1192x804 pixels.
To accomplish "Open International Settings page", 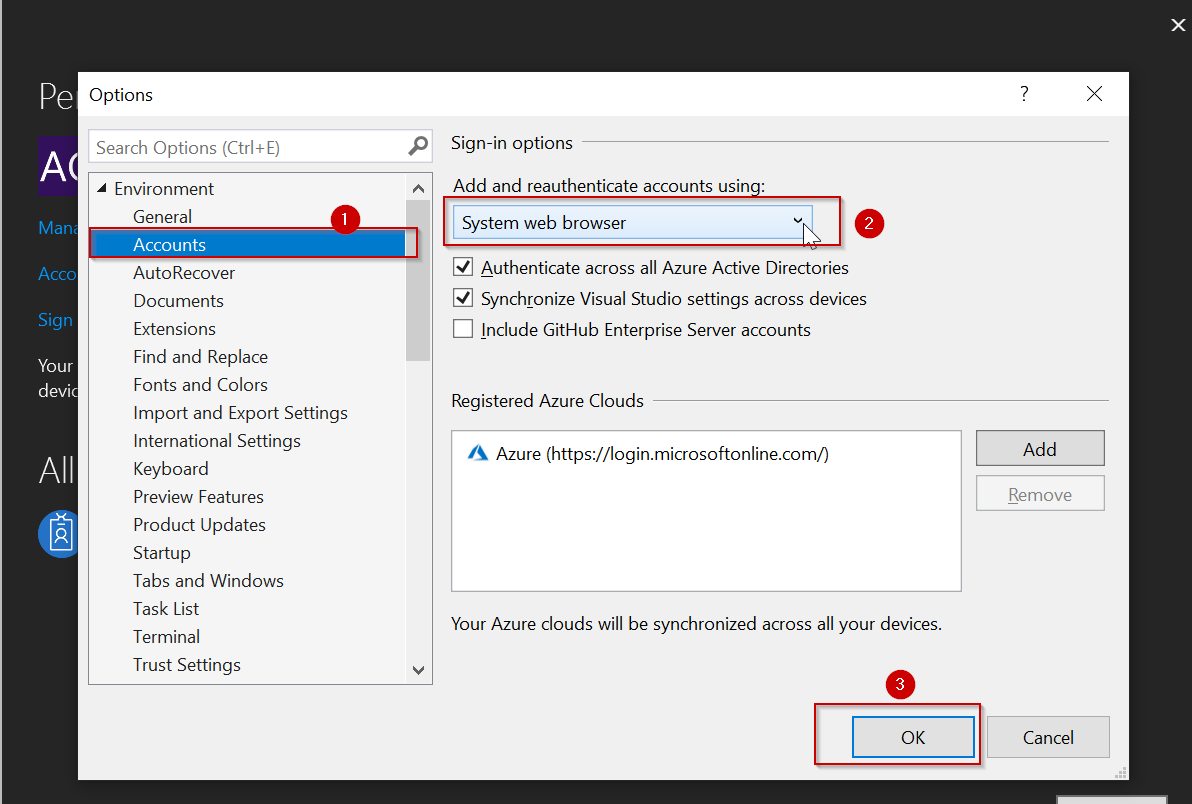I will tap(217, 441).
